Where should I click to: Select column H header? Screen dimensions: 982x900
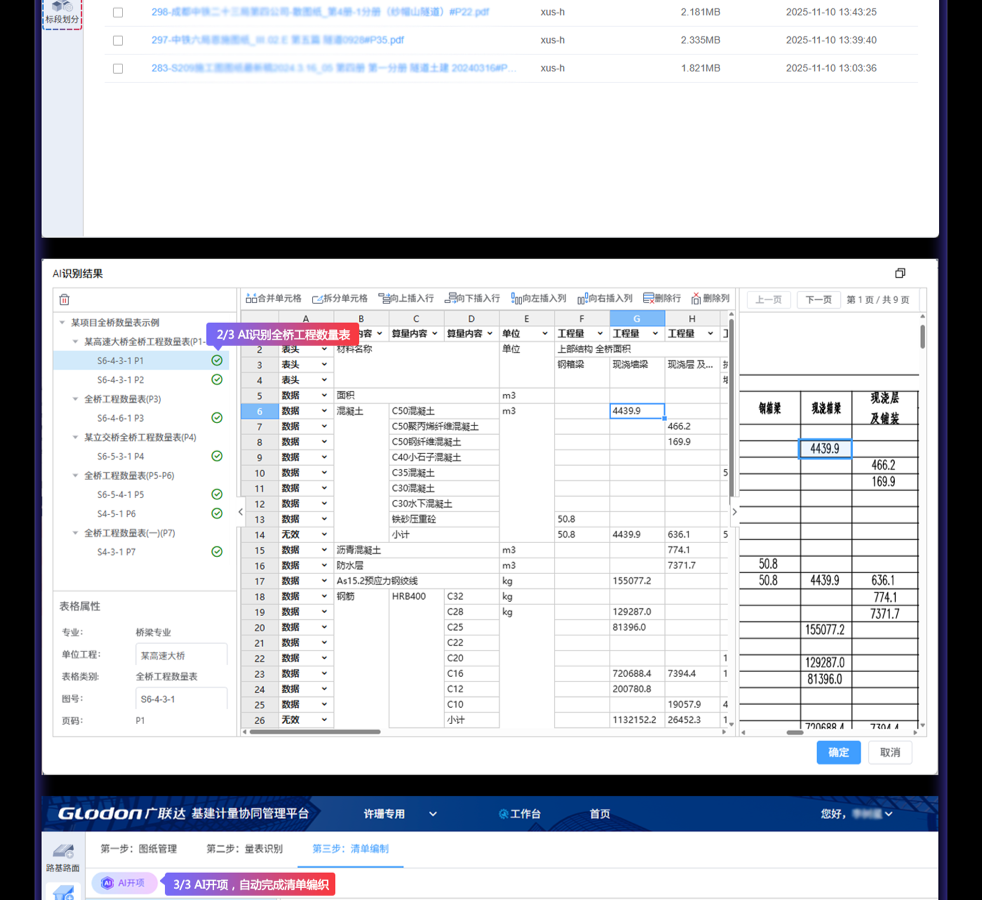(x=692, y=318)
